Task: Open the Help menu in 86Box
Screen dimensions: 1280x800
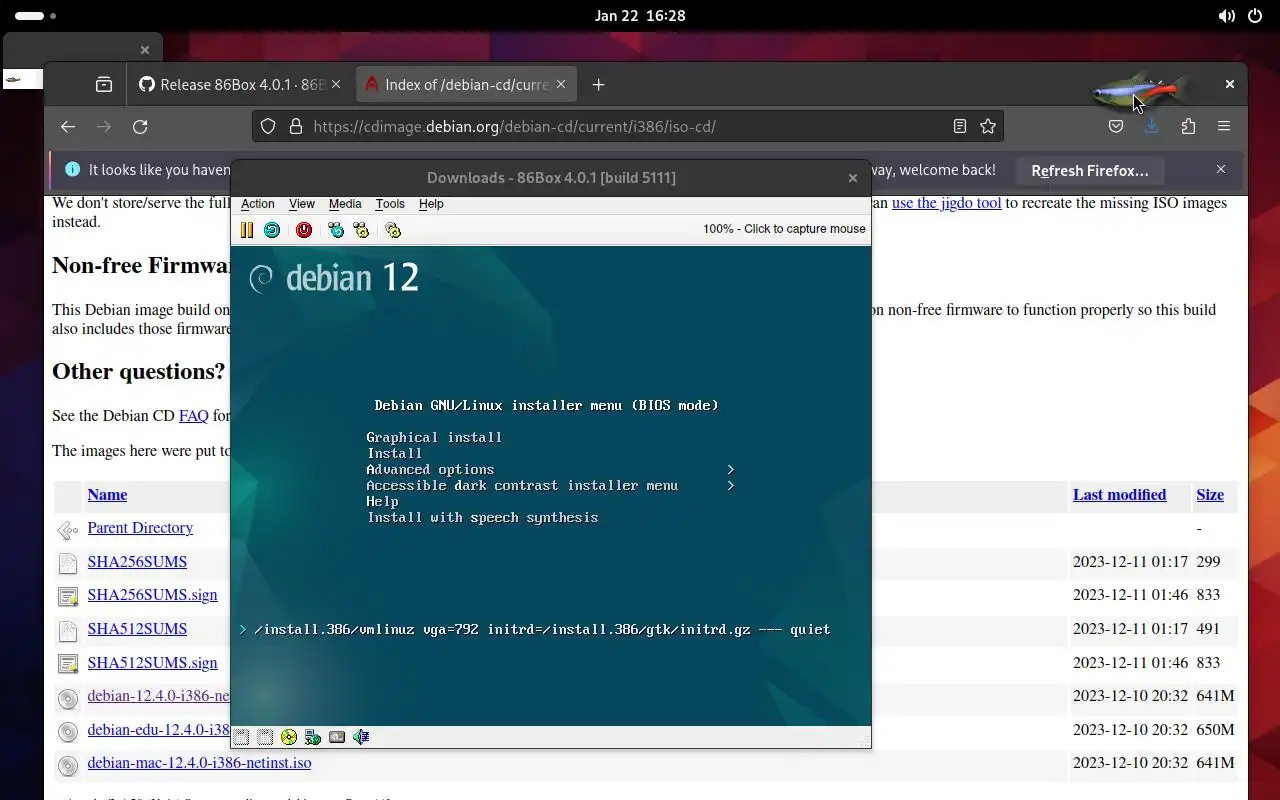Action: (431, 204)
